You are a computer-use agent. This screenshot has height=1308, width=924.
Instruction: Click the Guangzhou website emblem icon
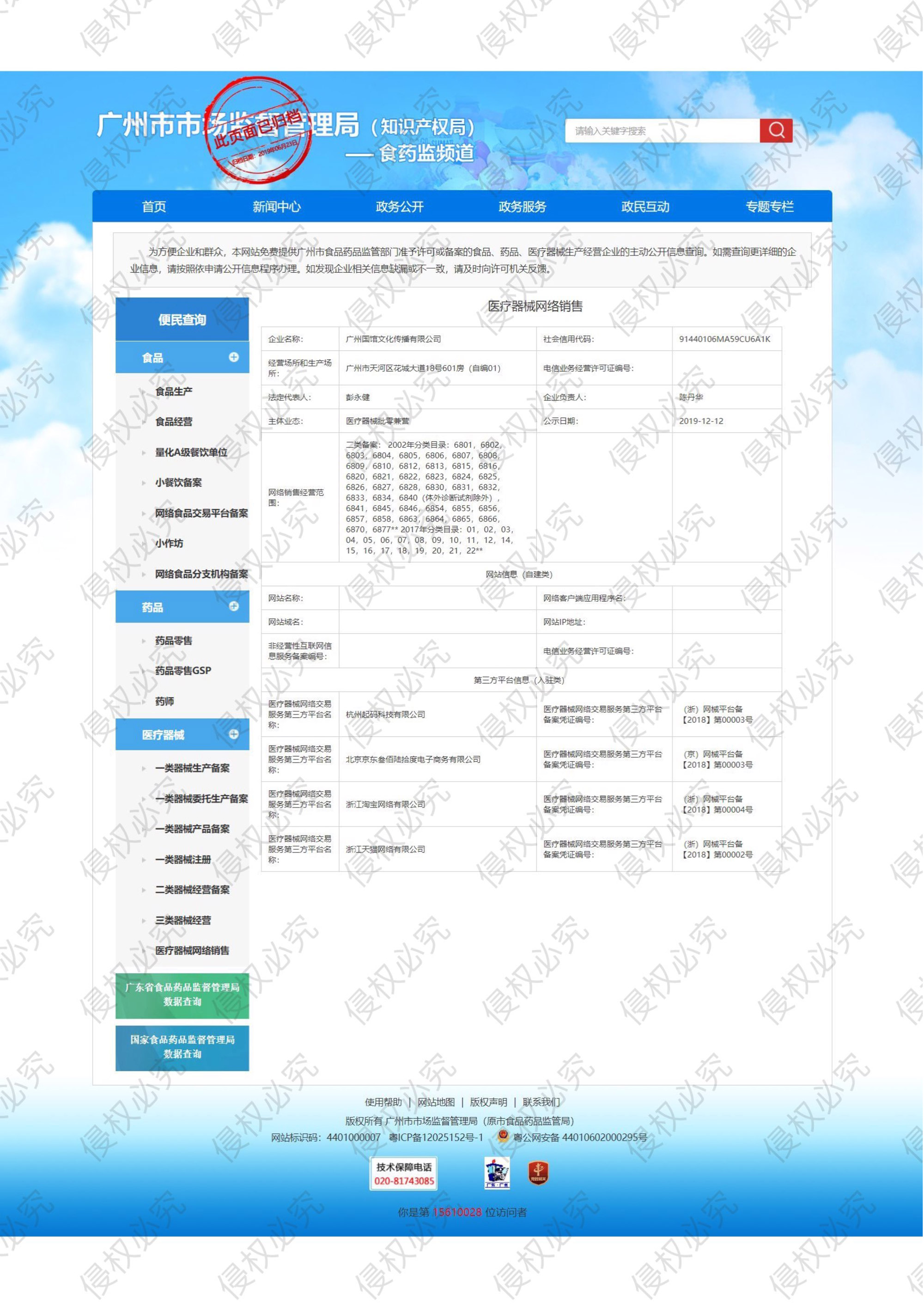coord(497,1173)
